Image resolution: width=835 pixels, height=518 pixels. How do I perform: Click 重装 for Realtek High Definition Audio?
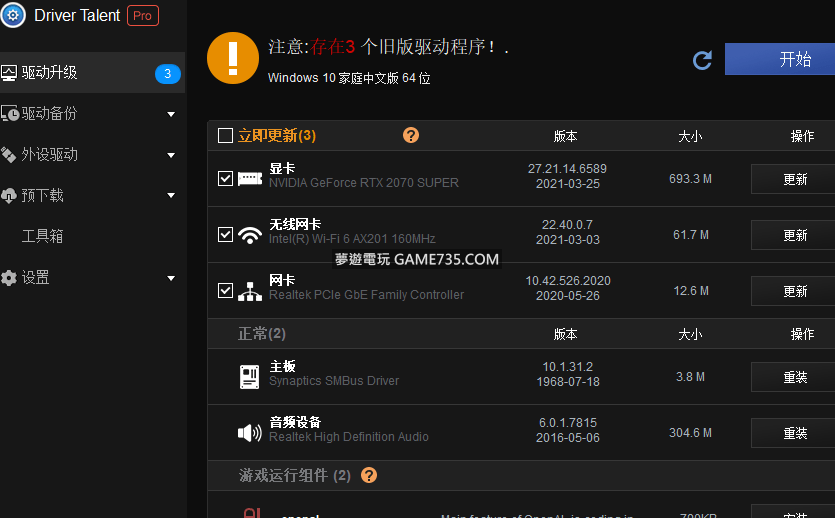tap(794, 433)
